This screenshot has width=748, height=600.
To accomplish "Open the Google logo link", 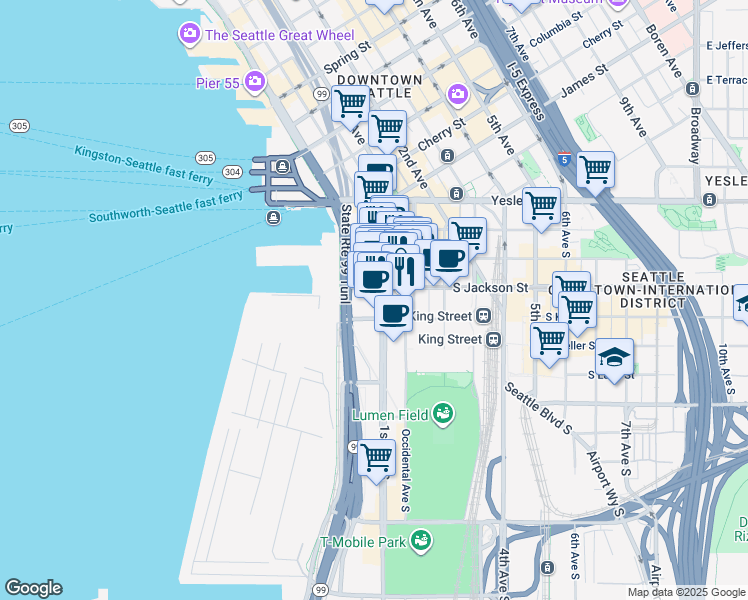I will tap(34, 588).
